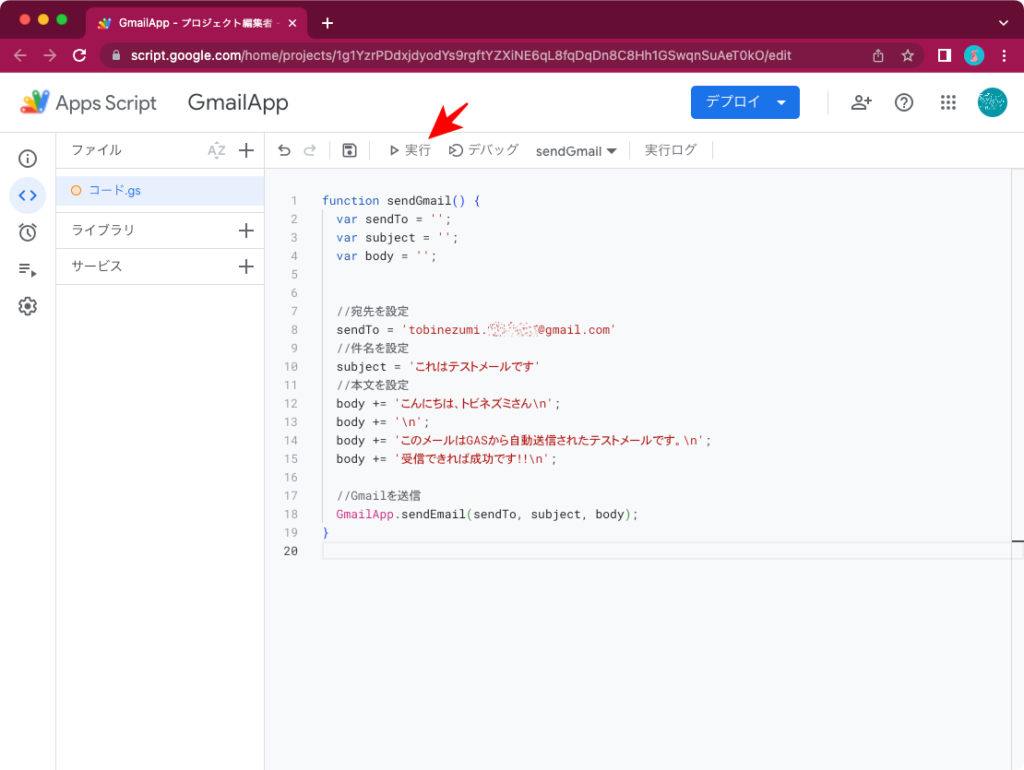Undo the last edit

[284, 151]
